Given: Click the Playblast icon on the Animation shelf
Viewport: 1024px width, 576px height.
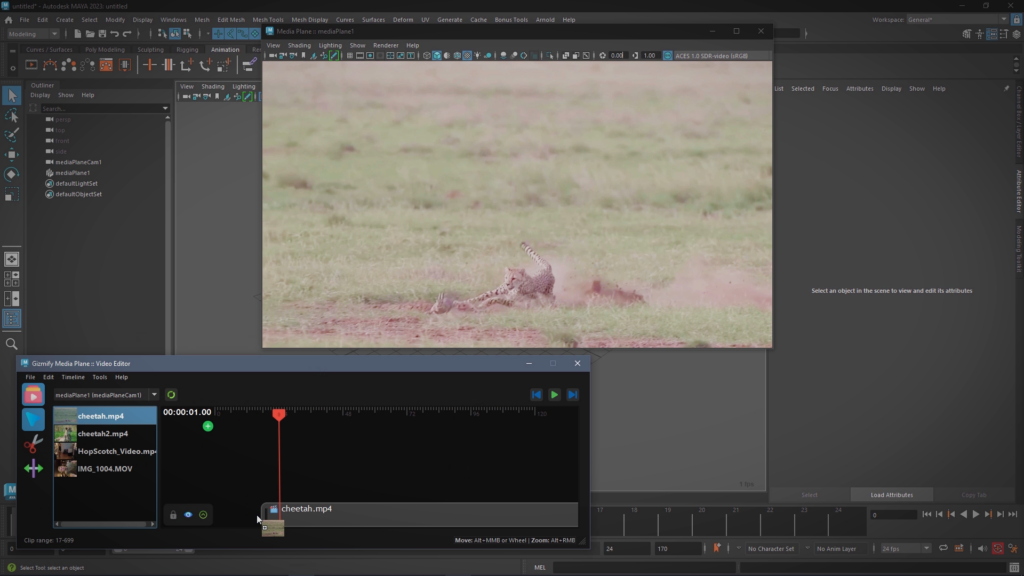Looking at the screenshot, I should (x=31, y=65).
